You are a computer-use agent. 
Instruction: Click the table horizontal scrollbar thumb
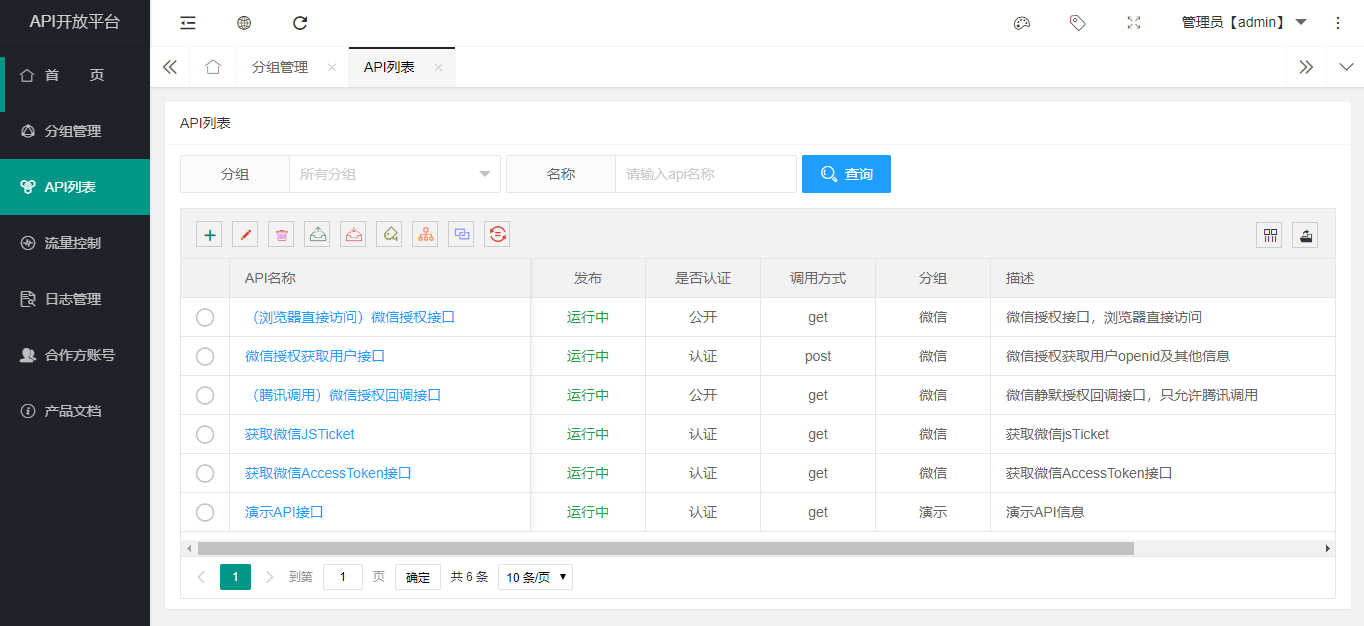tap(666, 548)
